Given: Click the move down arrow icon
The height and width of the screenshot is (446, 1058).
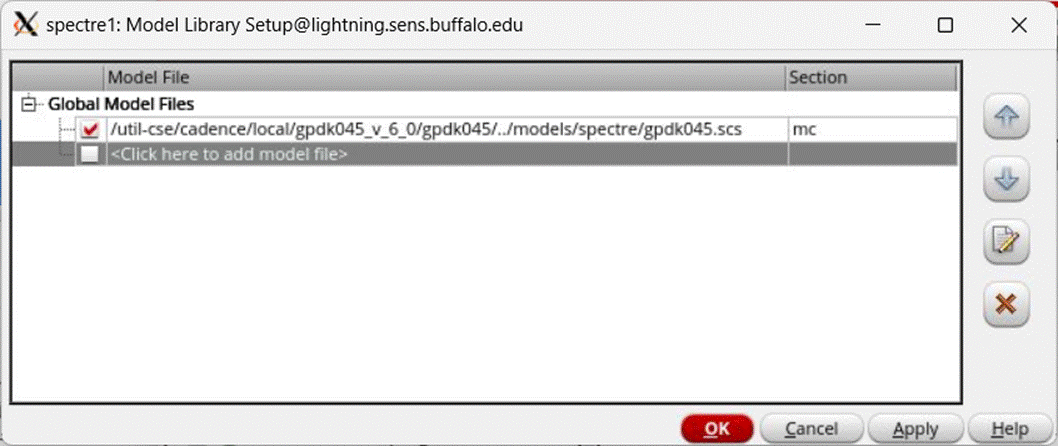Looking at the screenshot, I should (1007, 180).
